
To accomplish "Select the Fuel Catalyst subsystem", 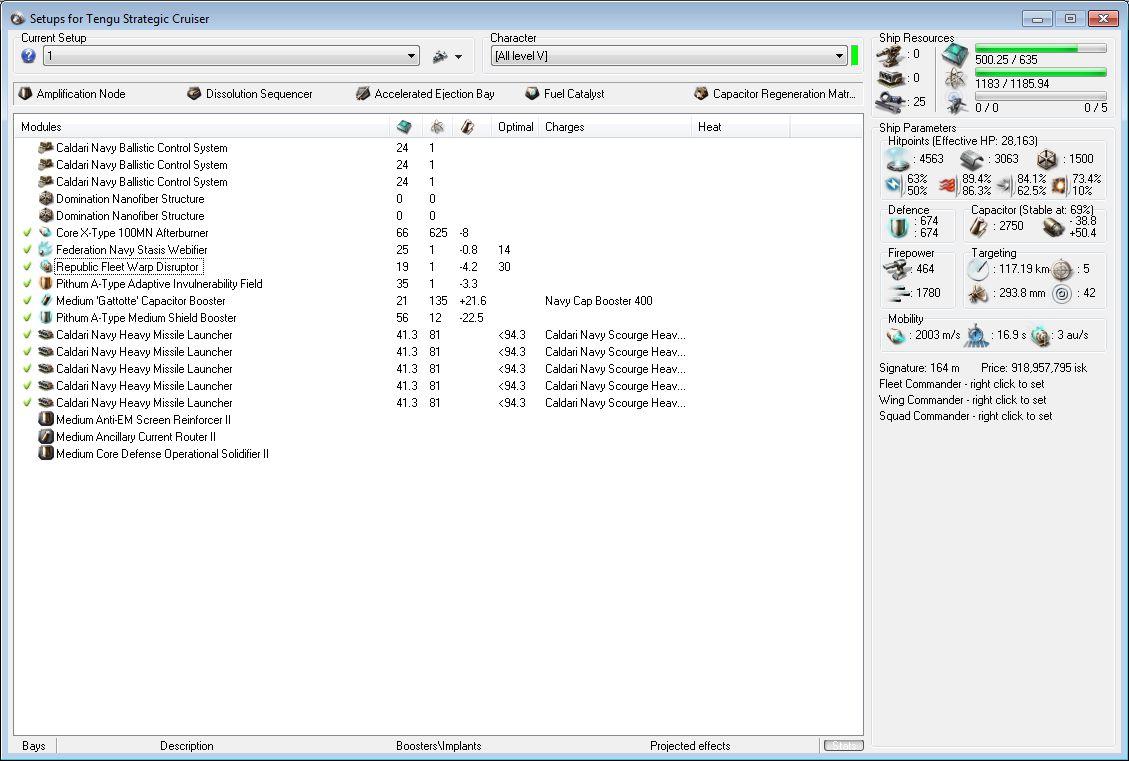I will [565, 94].
